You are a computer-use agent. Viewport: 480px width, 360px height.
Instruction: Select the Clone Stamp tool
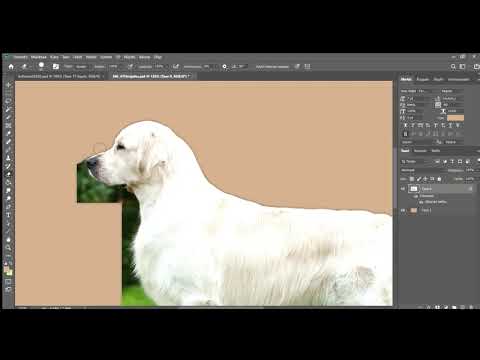point(8,158)
